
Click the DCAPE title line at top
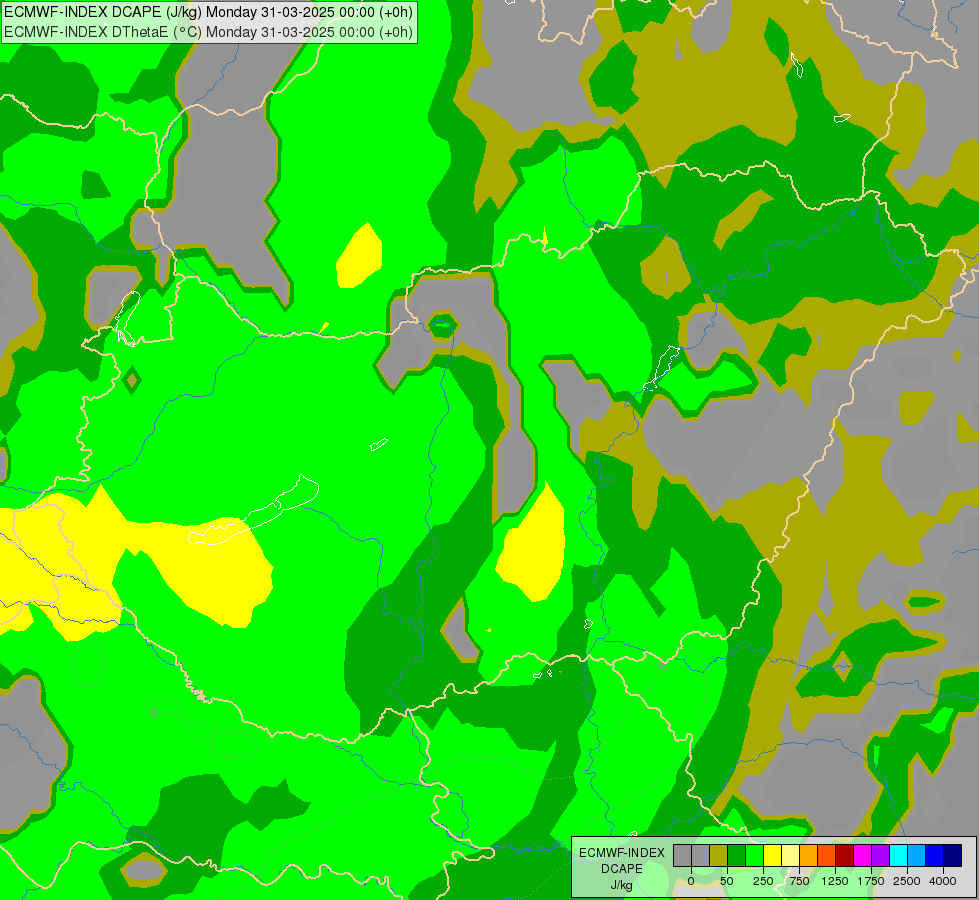(208, 12)
